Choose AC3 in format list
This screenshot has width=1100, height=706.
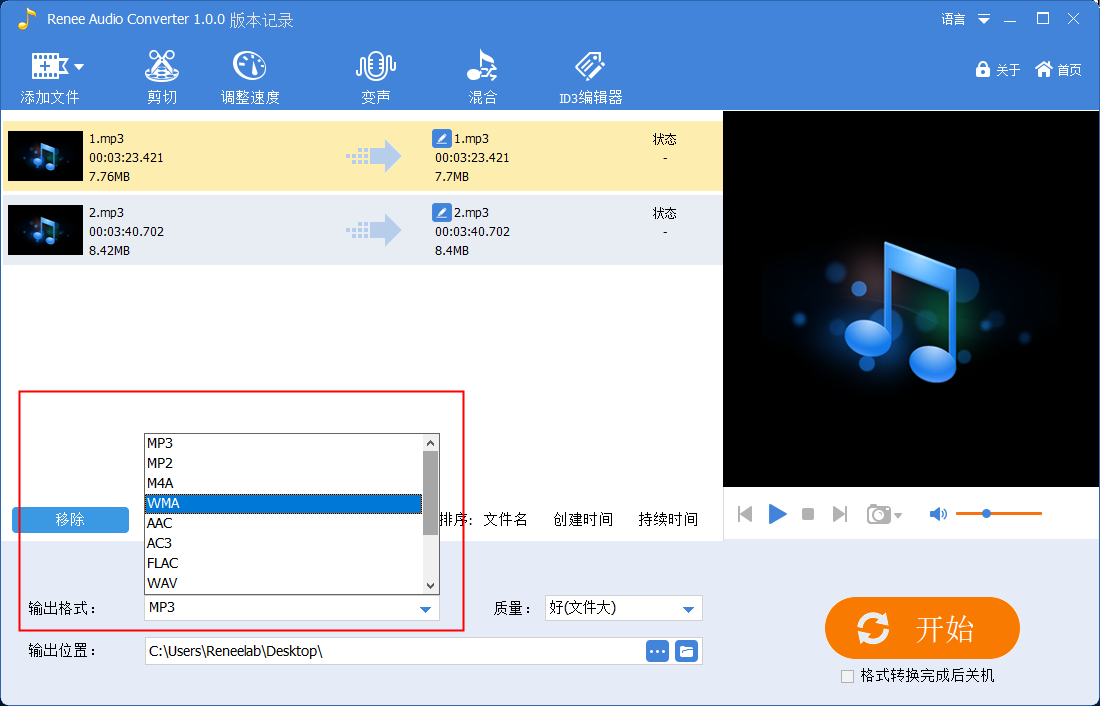pyautogui.click(x=283, y=543)
